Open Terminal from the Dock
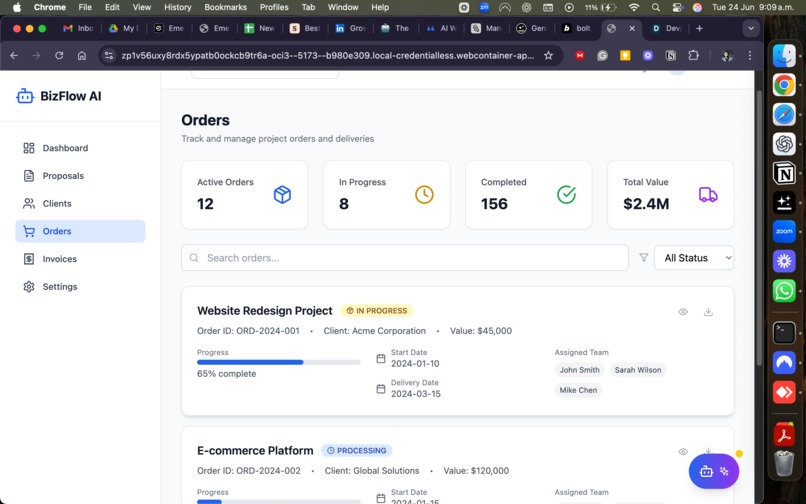Image resolution: width=806 pixels, height=504 pixels. coord(784,333)
